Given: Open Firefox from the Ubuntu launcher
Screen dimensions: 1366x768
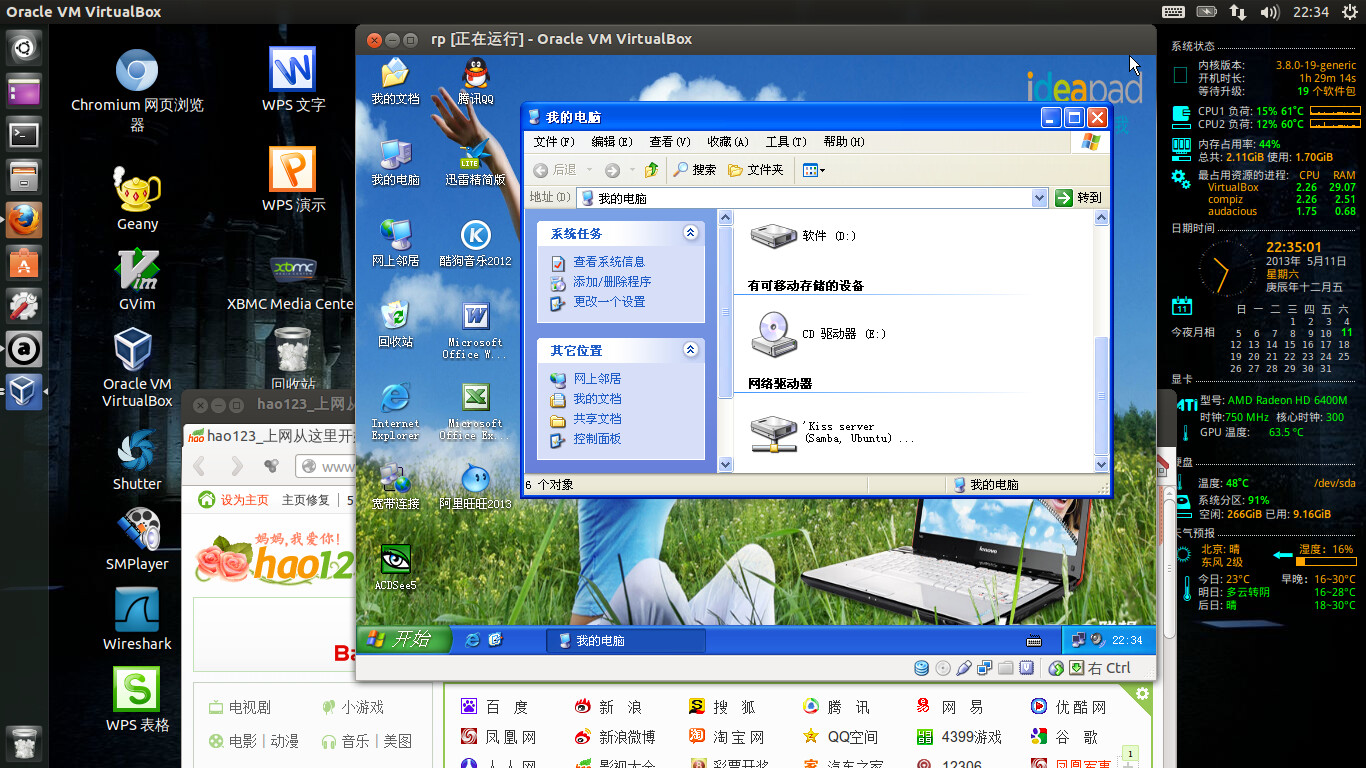Looking at the screenshot, I should (24, 219).
